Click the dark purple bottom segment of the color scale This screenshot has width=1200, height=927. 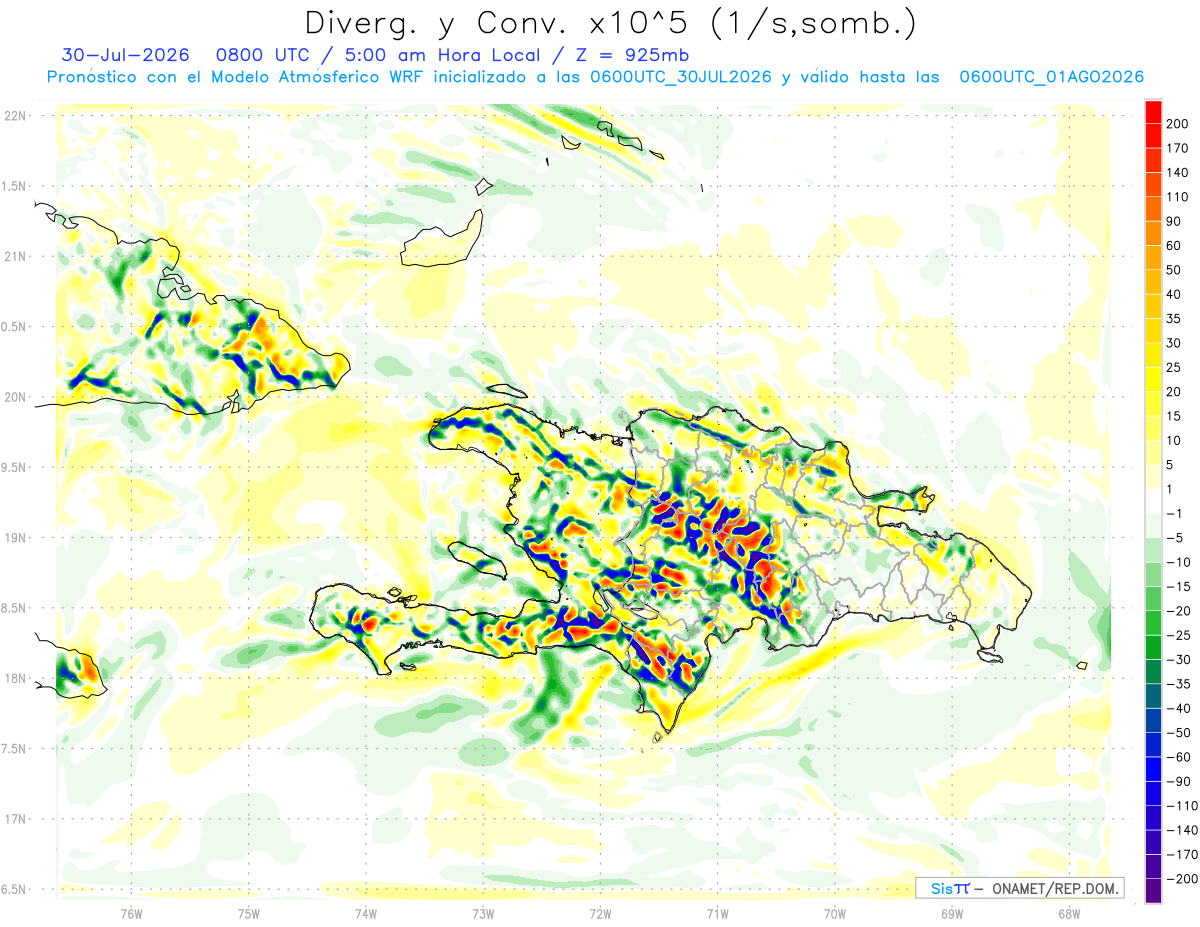click(1153, 891)
